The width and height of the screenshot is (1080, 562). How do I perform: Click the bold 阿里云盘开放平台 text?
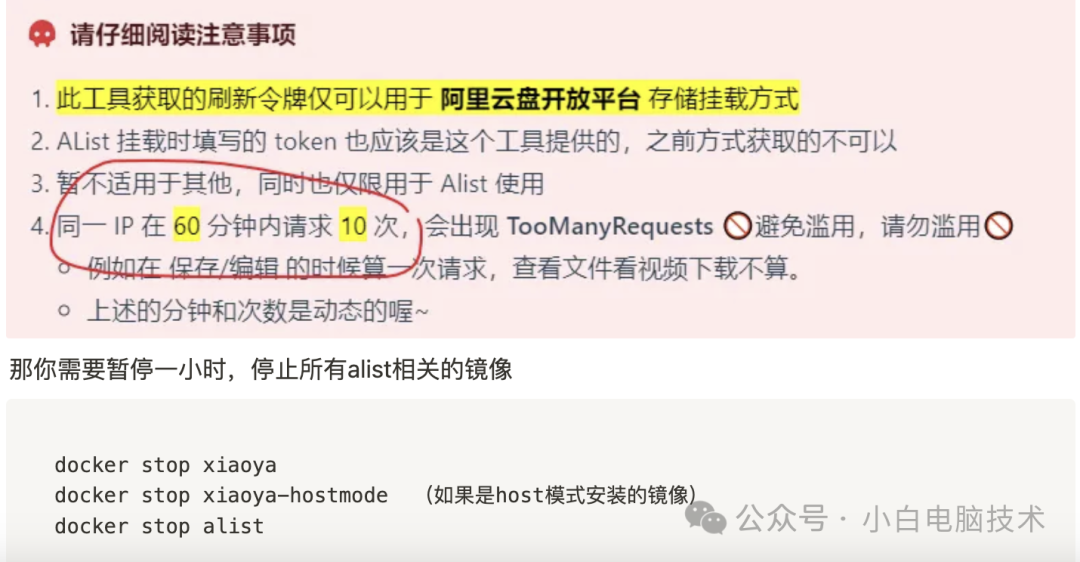pos(541,99)
